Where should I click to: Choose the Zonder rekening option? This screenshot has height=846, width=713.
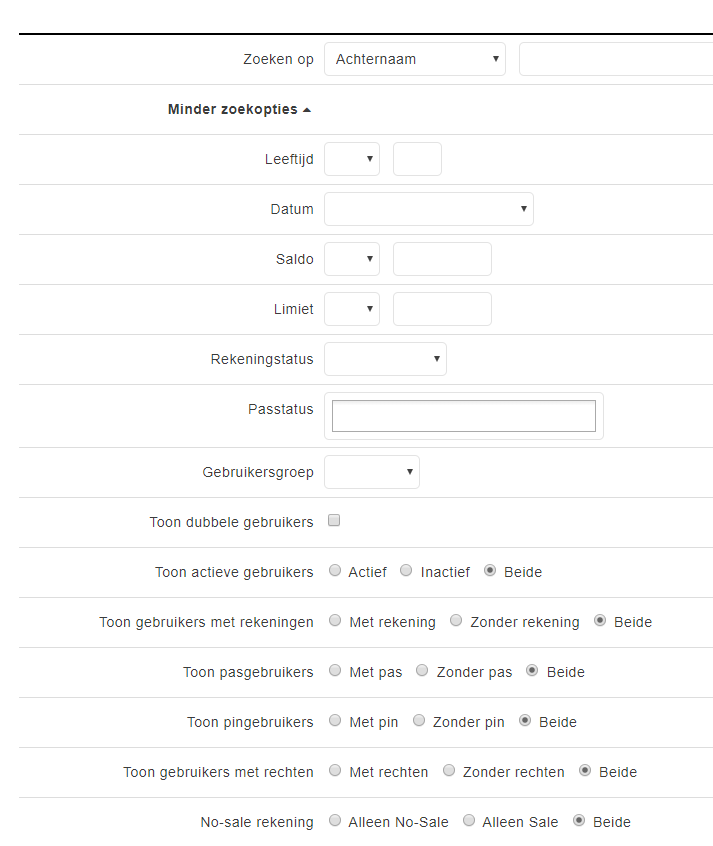[x=456, y=621]
